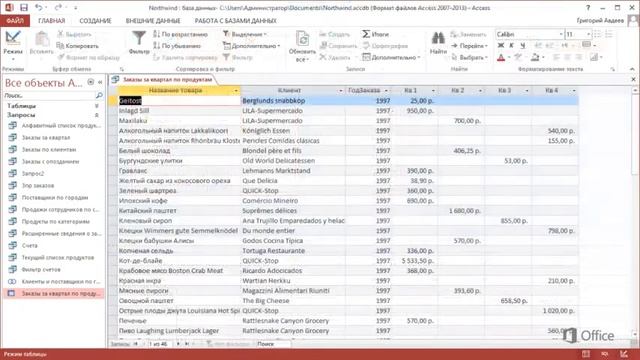The height and width of the screenshot is (360, 640).
Task: Click the navigation pane search field
Action: click(x=49, y=96)
